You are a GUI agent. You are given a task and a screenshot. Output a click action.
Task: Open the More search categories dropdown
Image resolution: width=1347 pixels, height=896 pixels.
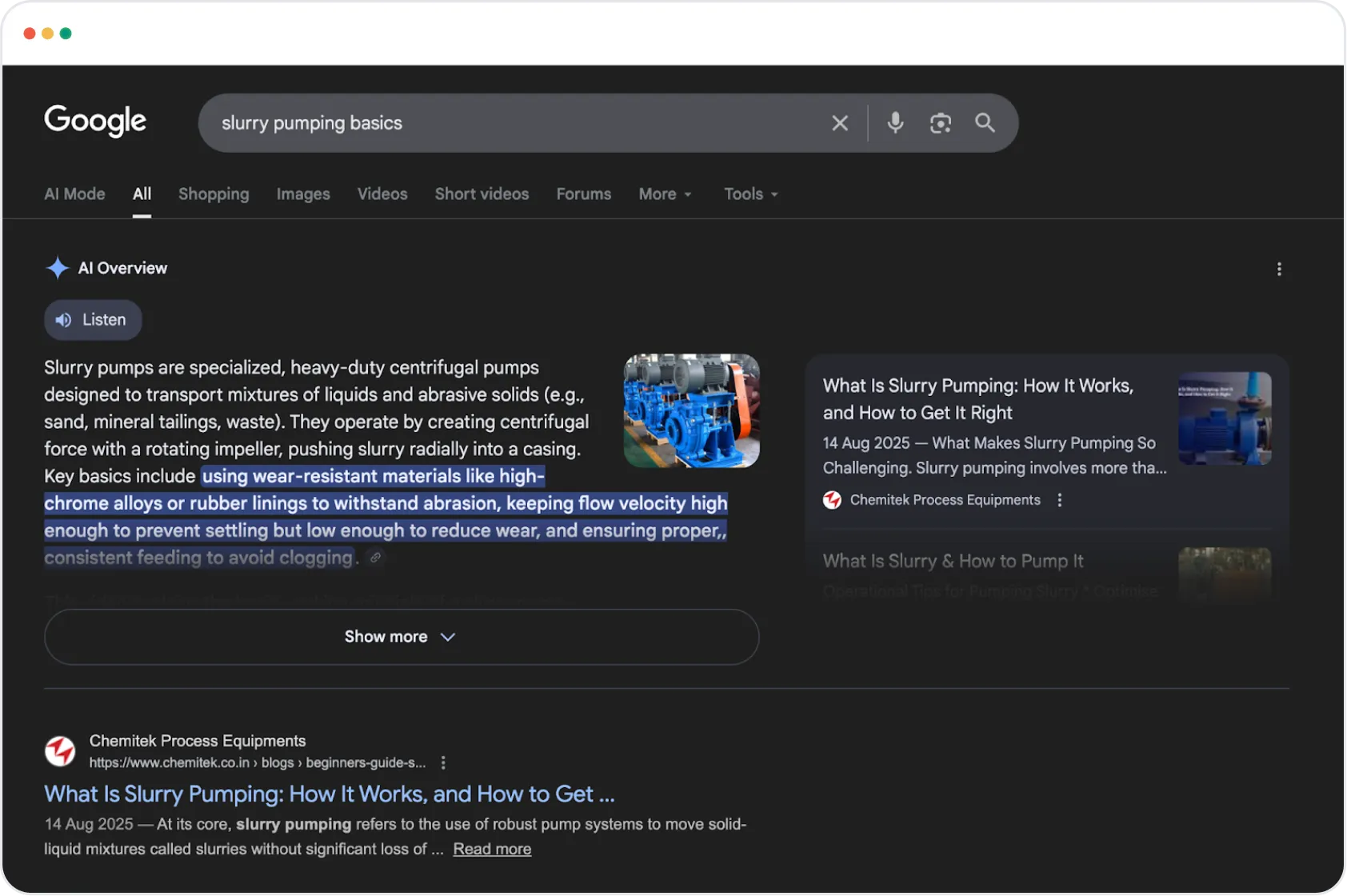(x=666, y=194)
